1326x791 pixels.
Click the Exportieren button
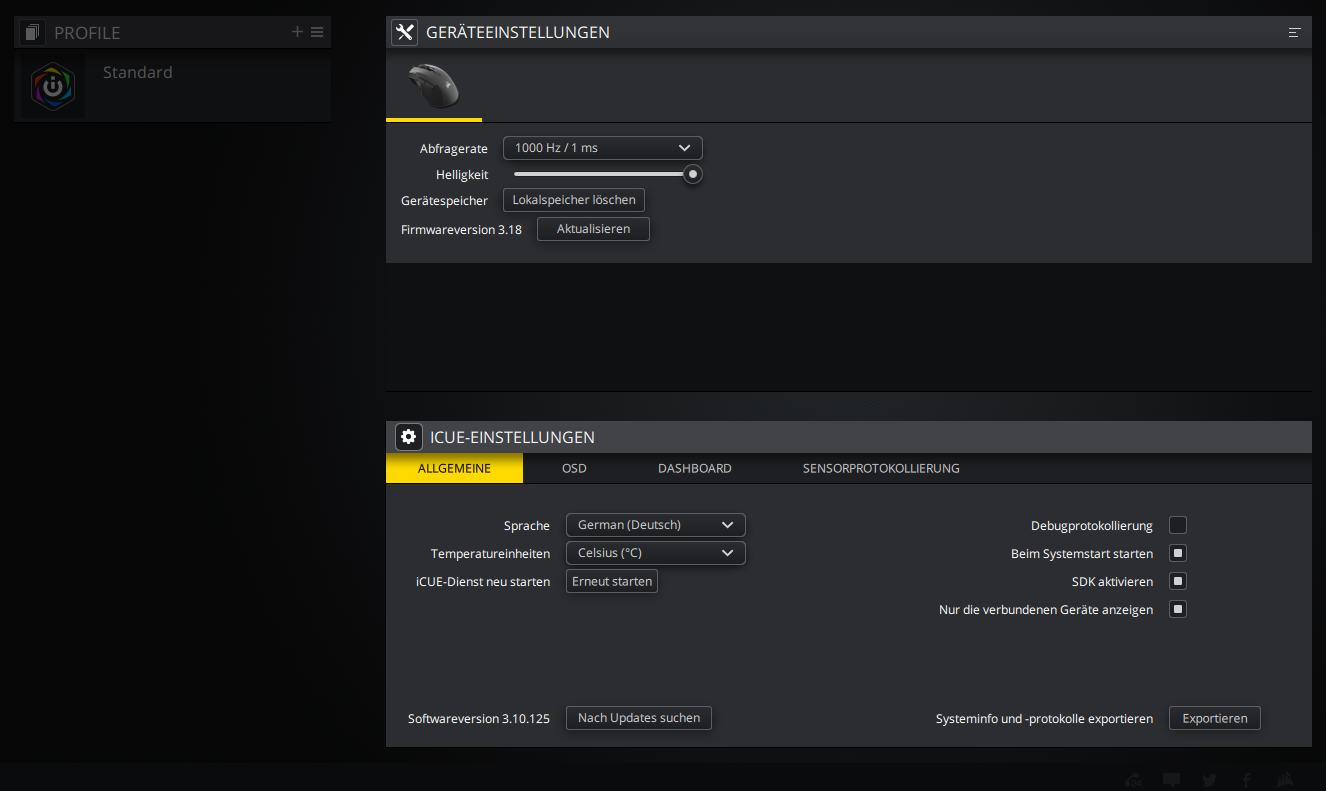[x=1215, y=718]
